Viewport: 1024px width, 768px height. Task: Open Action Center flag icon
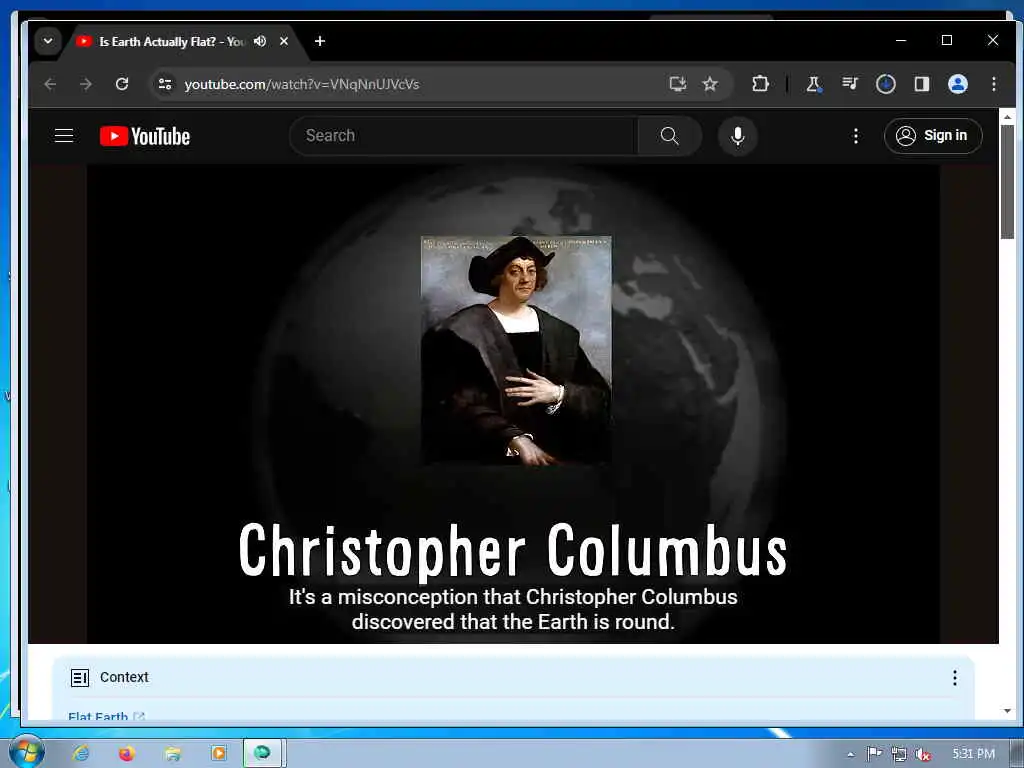[874, 754]
